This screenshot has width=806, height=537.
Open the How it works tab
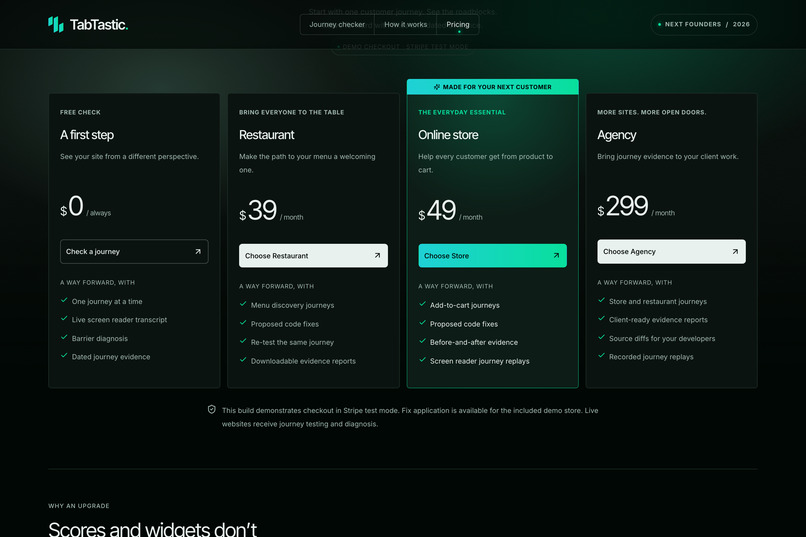tap(406, 25)
